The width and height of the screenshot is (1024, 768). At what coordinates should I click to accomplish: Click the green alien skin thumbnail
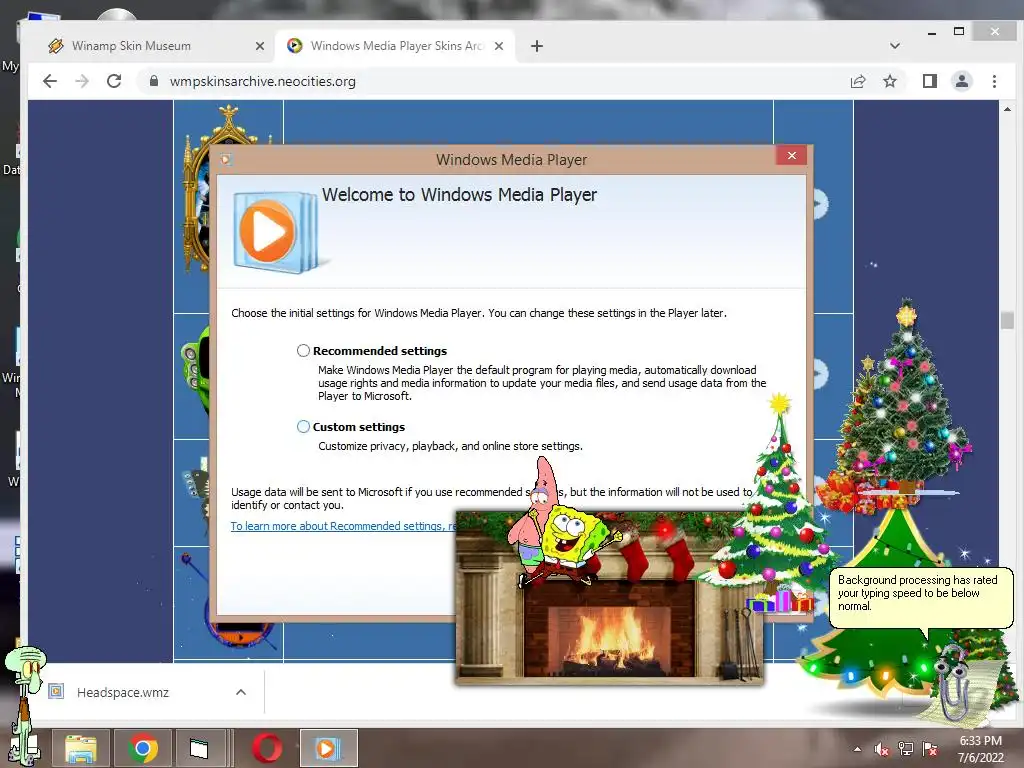195,369
